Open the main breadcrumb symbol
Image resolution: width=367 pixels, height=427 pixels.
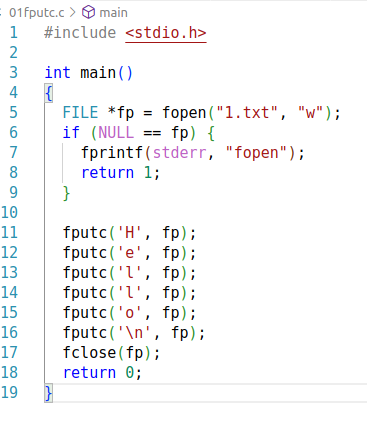pos(113,13)
